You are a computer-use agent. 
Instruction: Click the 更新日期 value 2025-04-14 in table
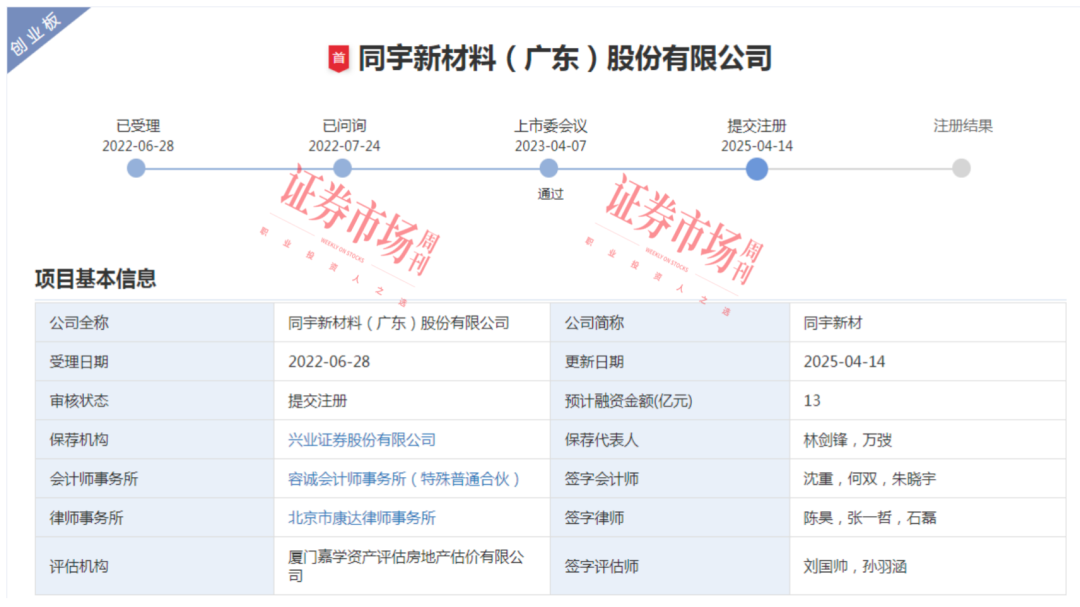(844, 362)
